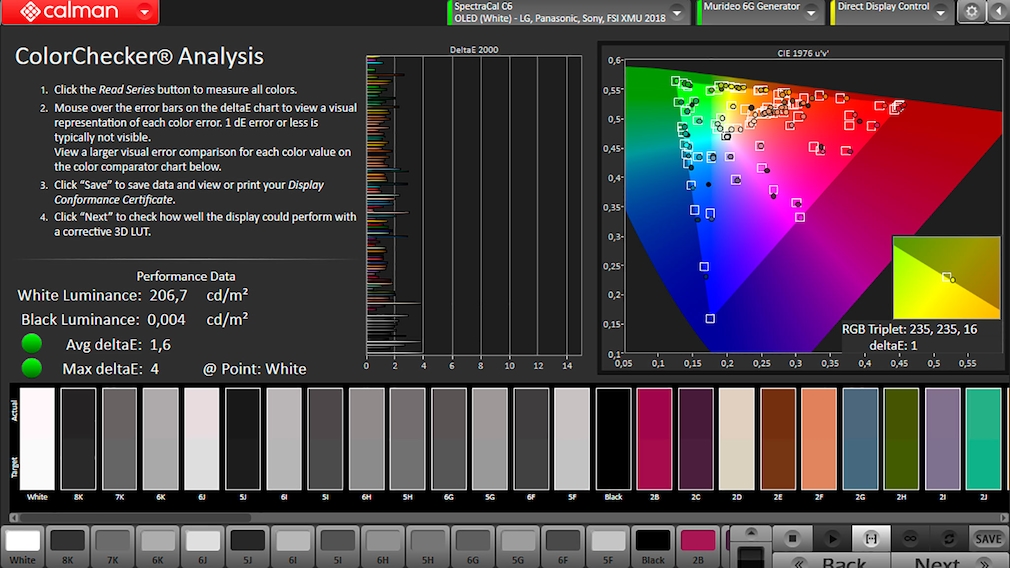Click the swatch strip horizontal scrollbar right arrow
The image size is (1010, 568).
point(1002,517)
